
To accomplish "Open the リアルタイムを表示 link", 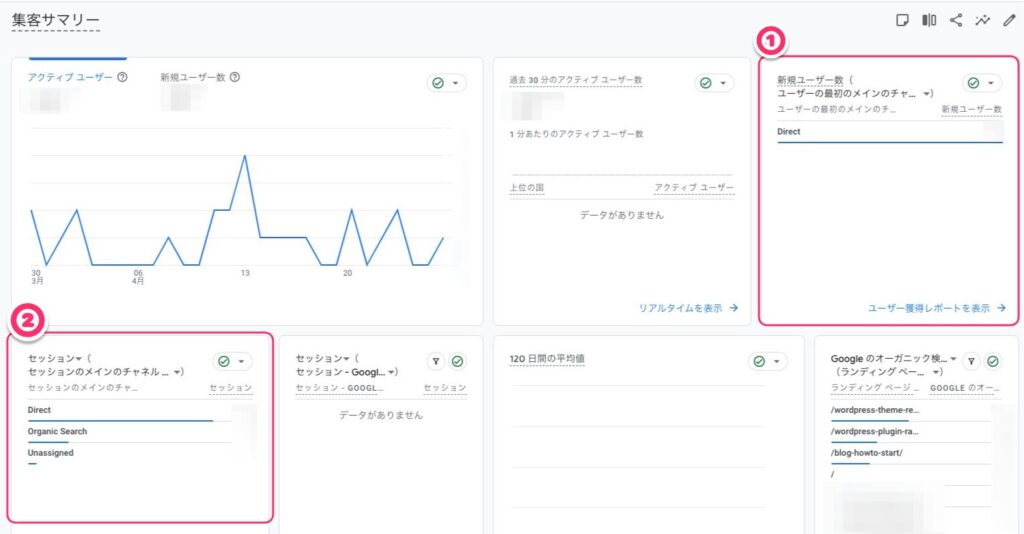I will (688, 308).
